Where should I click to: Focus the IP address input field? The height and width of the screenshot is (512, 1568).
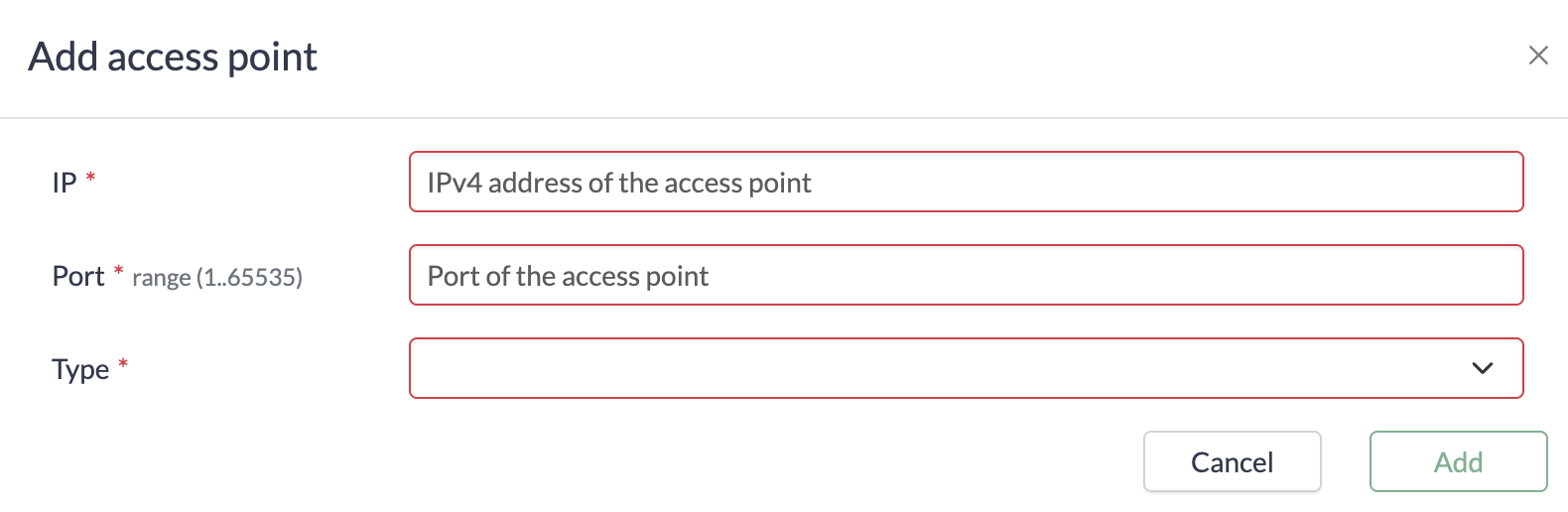point(965,182)
